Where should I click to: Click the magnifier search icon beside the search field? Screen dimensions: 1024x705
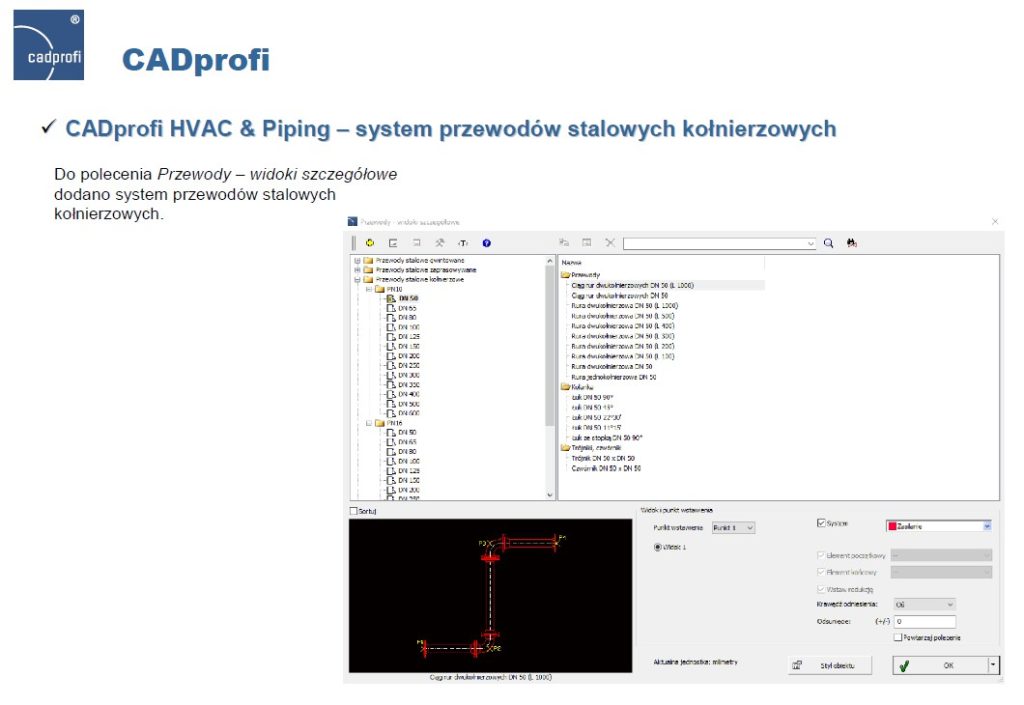[828, 243]
